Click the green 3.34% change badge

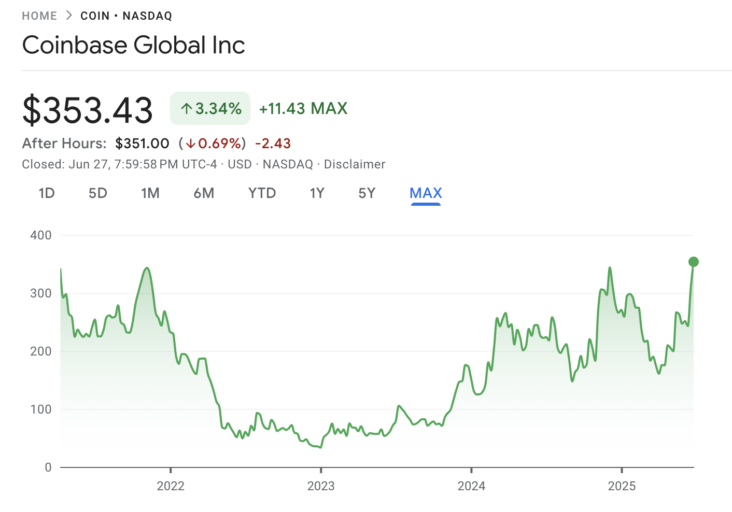click(209, 108)
